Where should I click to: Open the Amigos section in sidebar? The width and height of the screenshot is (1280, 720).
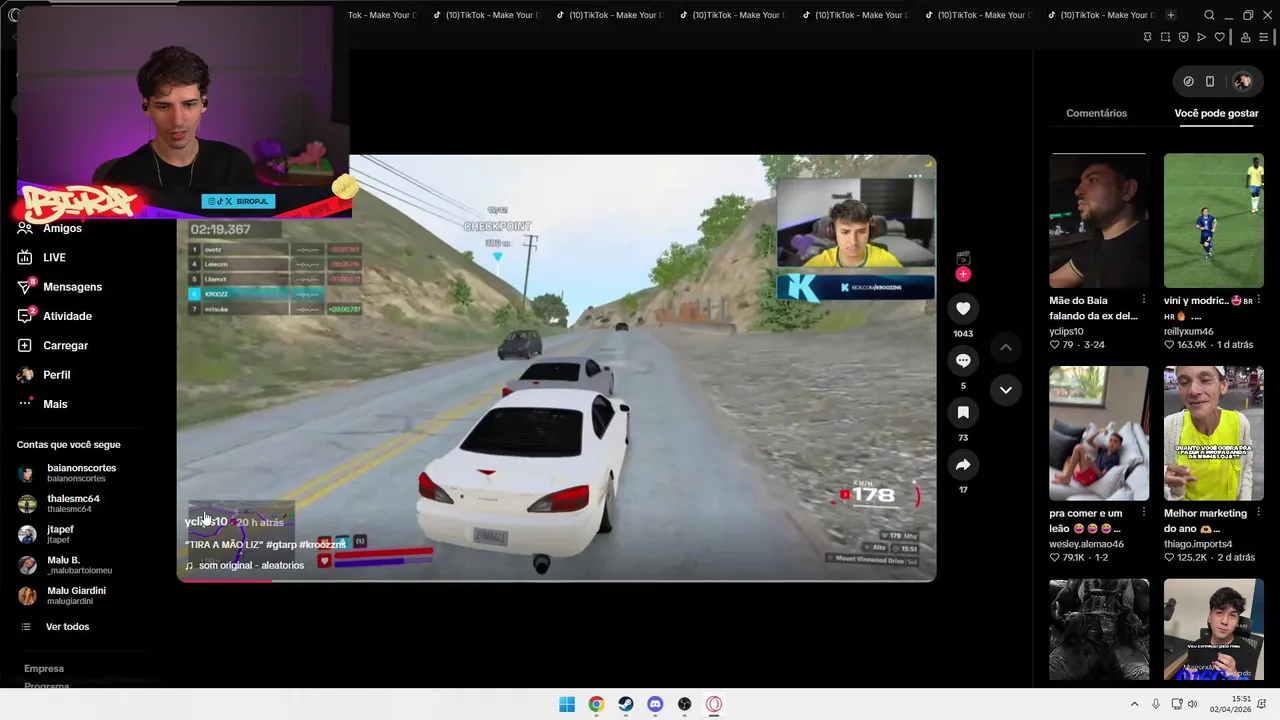pos(62,228)
